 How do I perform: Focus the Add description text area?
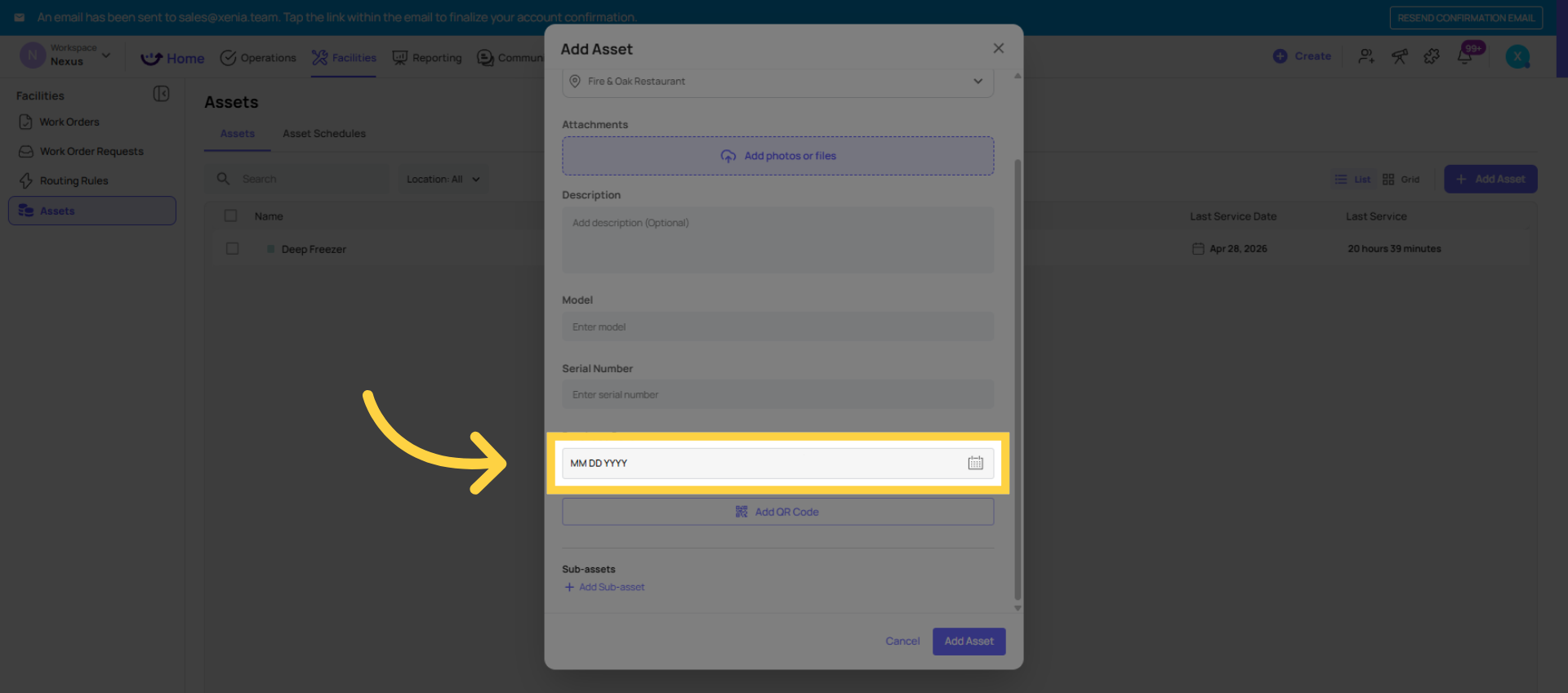point(777,239)
